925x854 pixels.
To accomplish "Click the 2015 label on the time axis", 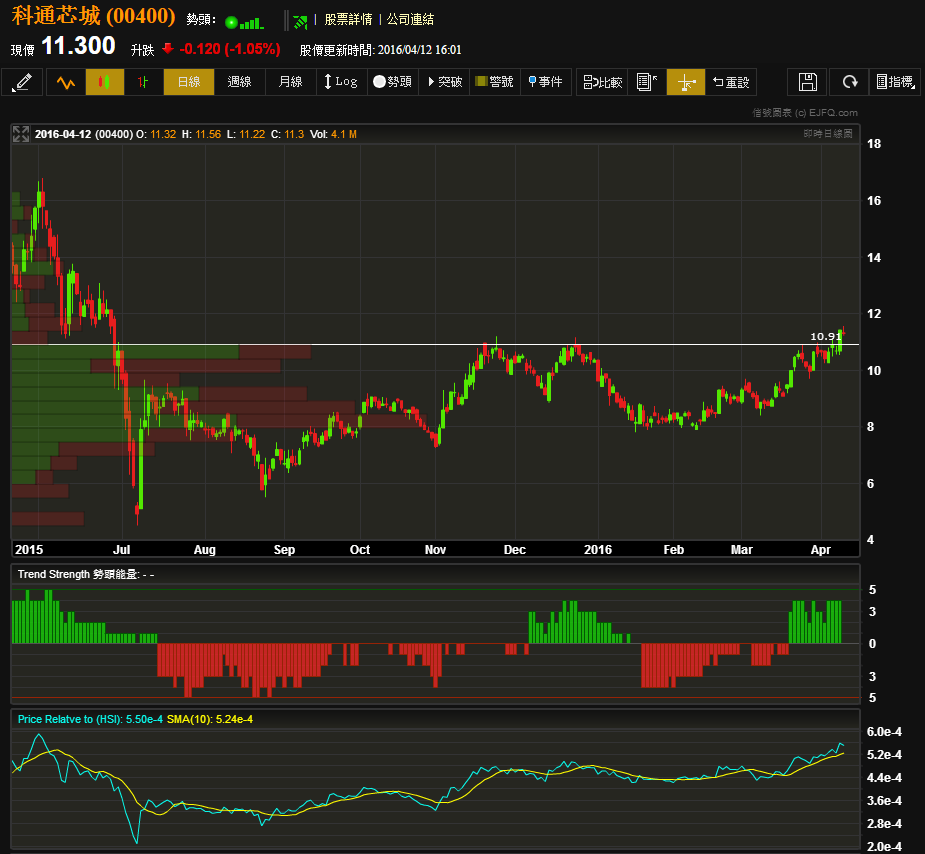I will (x=29, y=550).
